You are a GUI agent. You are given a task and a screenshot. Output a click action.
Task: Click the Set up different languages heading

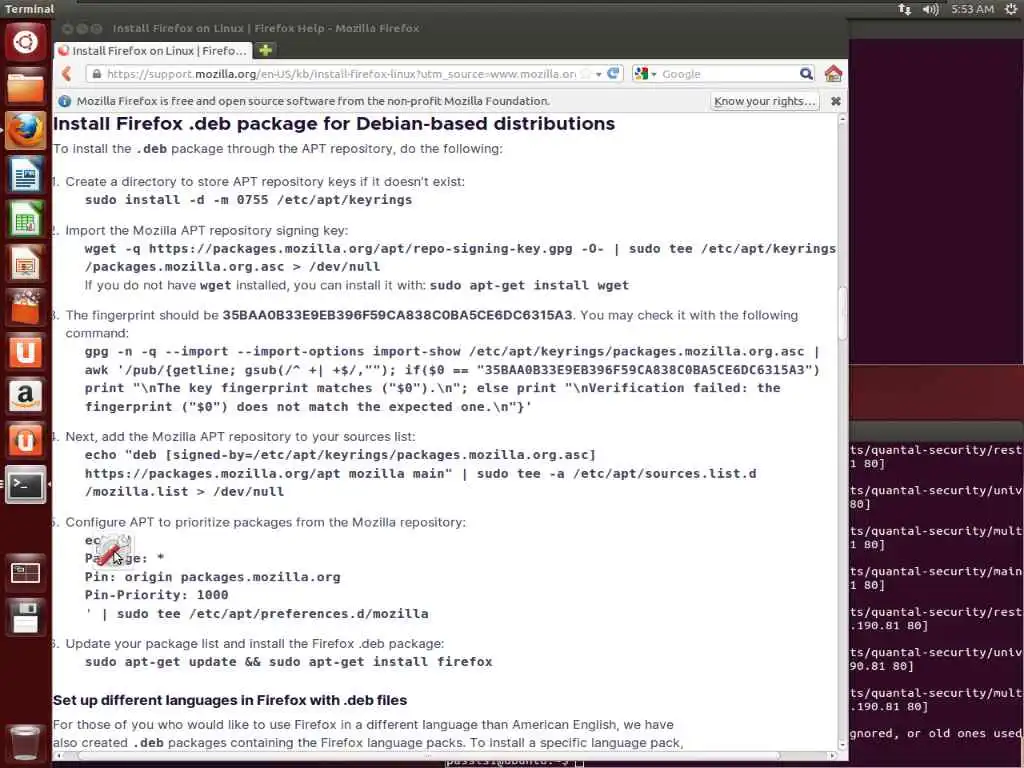pyautogui.click(x=230, y=700)
